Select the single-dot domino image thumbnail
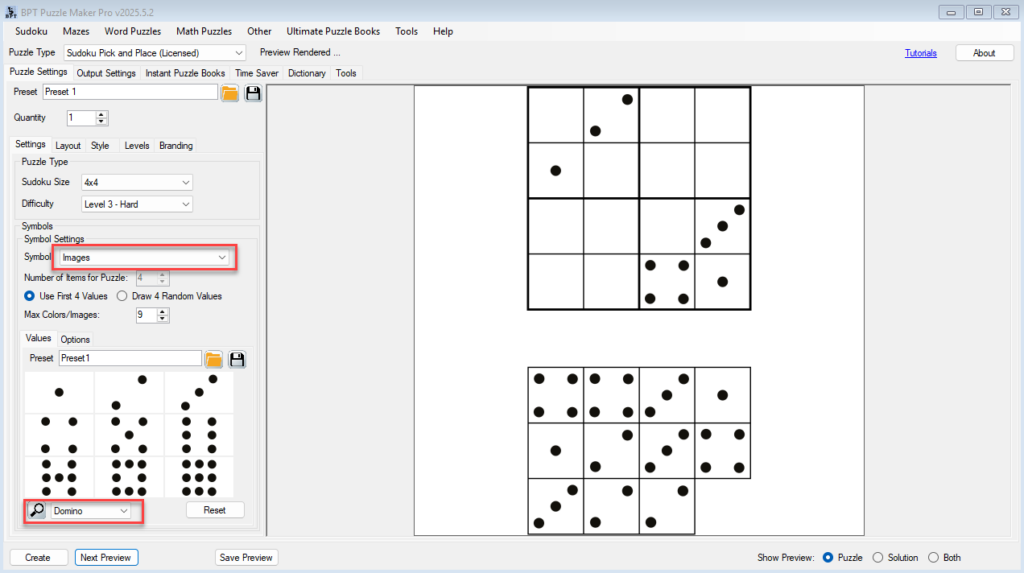The image size is (1024, 573). pyautogui.click(x=59, y=392)
